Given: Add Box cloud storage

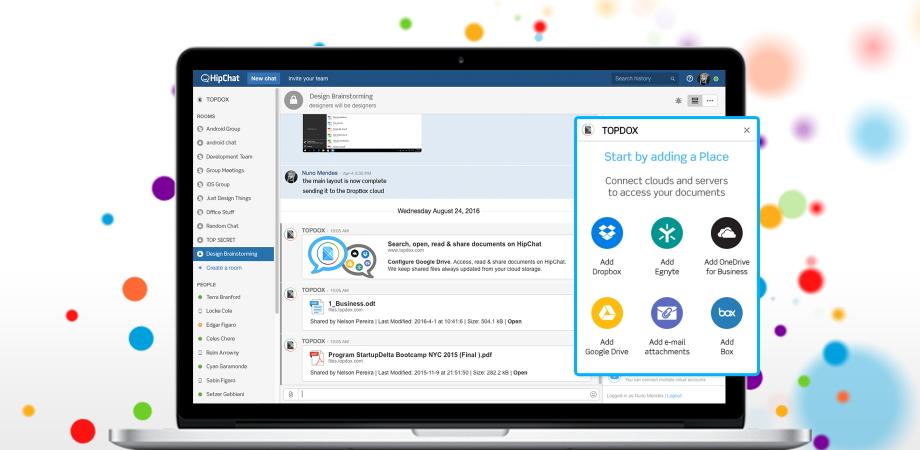Looking at the screenshot, I should (726, 326).
